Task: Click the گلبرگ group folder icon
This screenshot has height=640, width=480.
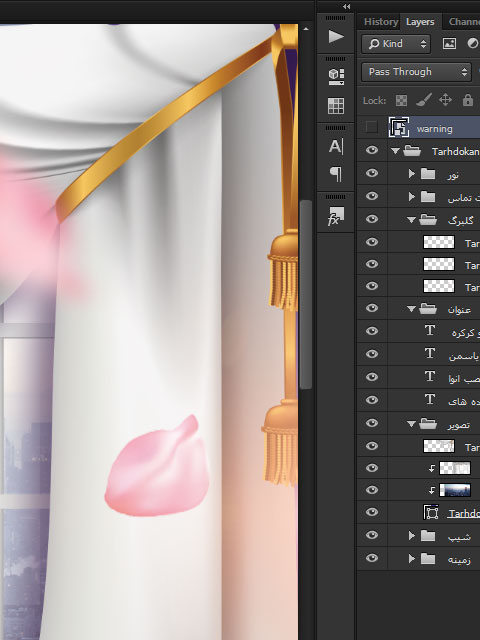Action: (428, 220)
